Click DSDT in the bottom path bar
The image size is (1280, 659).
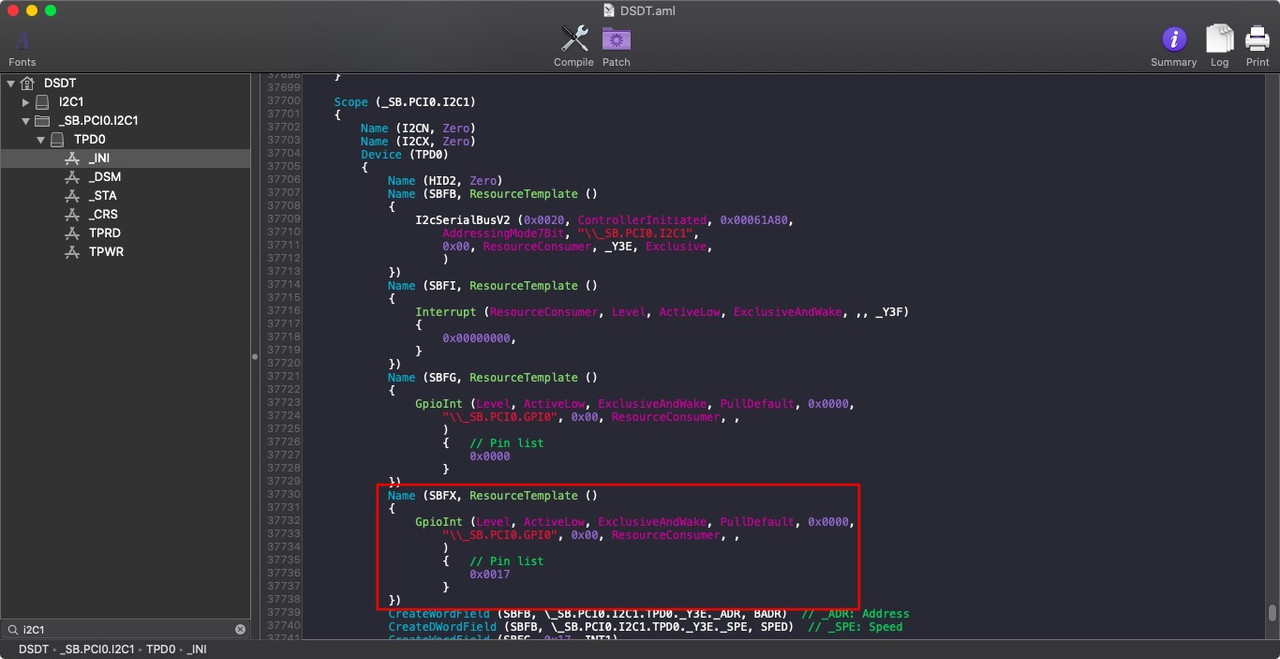click(34, 650)
